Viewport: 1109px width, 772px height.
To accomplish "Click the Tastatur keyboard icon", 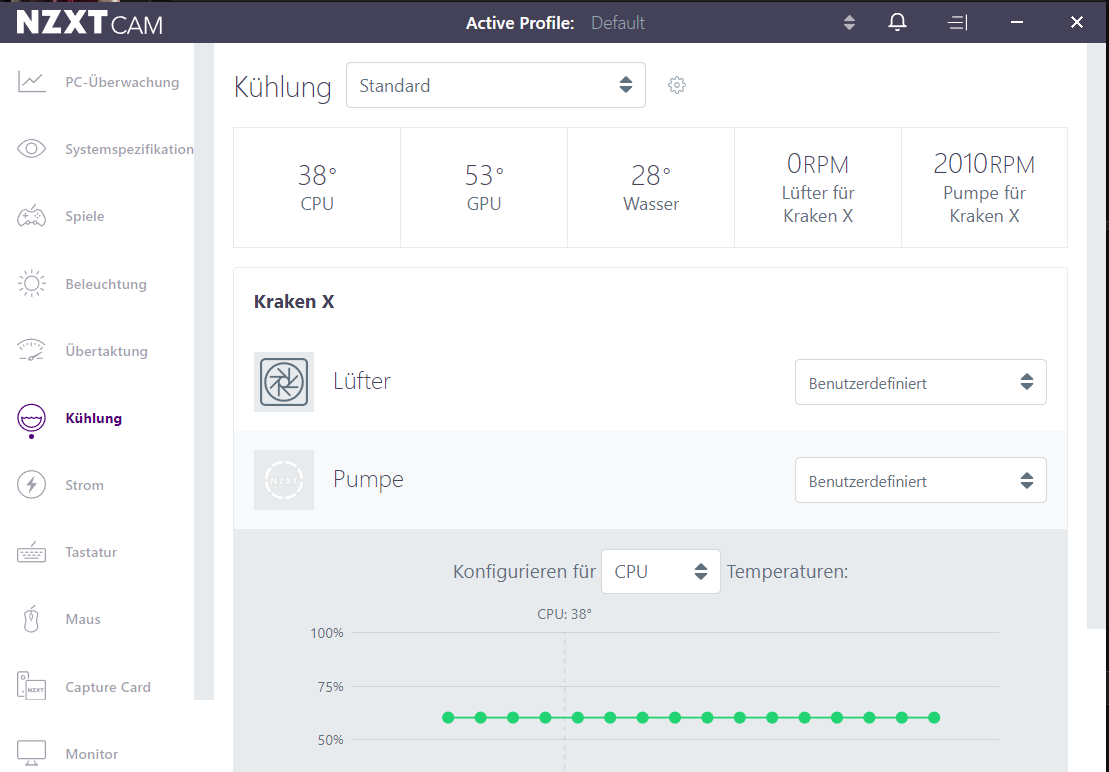I will point(31,552).
